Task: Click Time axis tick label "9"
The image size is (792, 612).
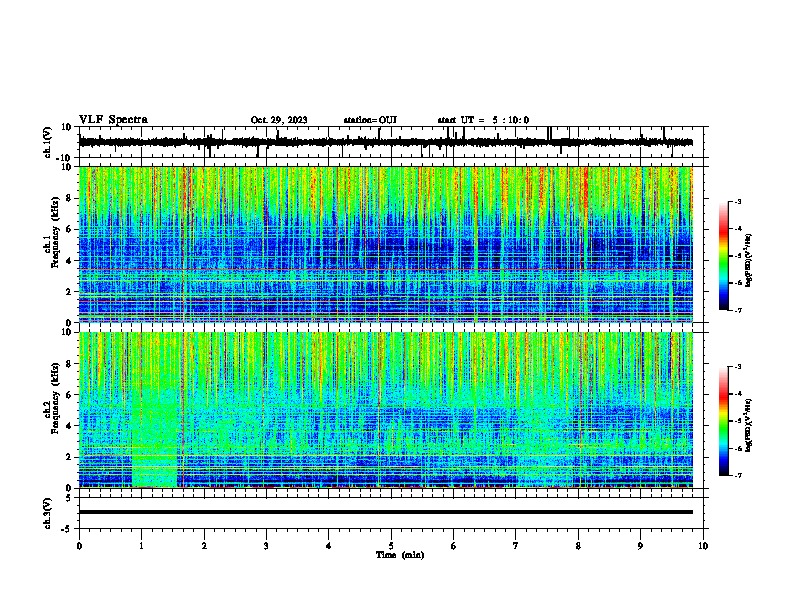Action: pyautogui.click(x=640, y=546)
